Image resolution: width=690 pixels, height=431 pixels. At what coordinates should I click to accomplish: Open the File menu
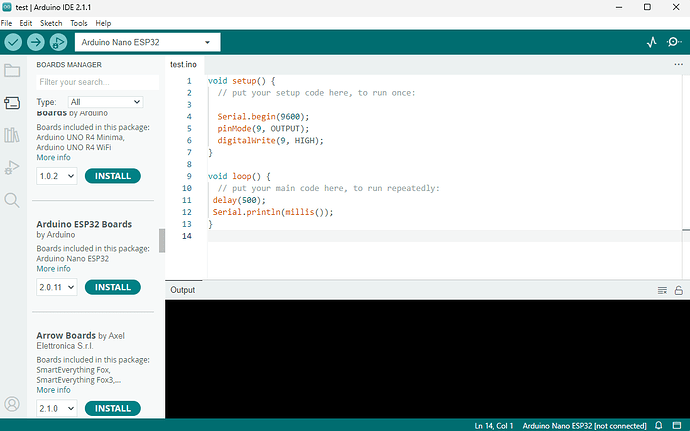click(7, 23)
